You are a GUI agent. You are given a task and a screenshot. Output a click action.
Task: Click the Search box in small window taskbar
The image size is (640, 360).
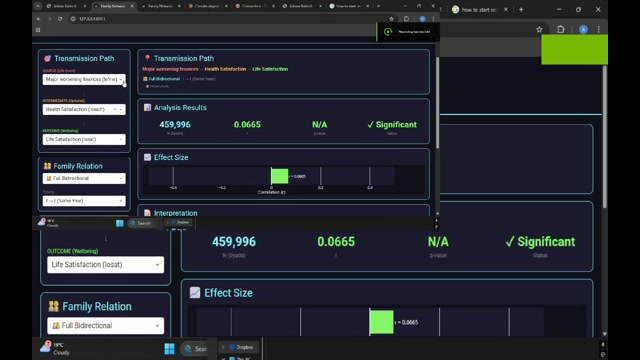[141, 223]
